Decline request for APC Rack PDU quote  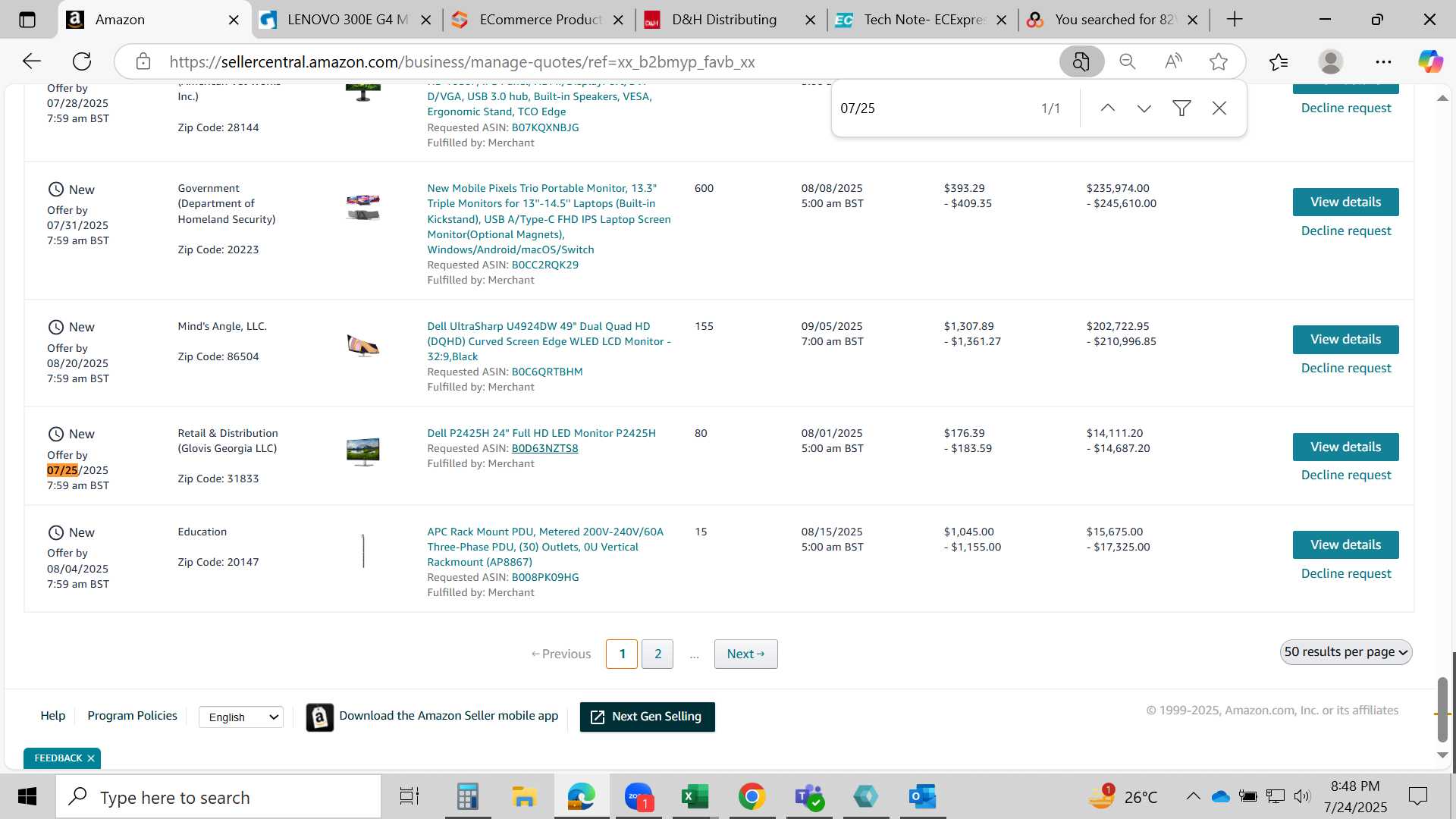coord(1346,574)
